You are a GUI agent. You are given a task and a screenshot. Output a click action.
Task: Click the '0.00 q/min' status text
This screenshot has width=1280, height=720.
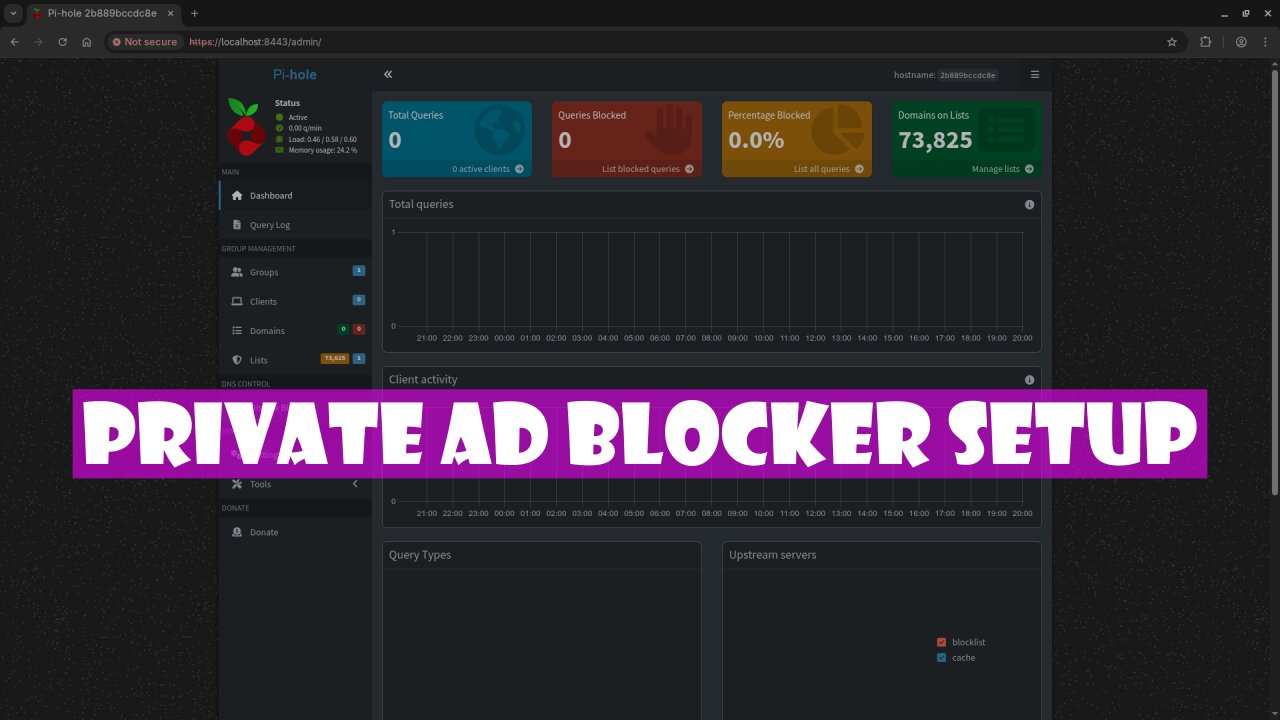click(306, 128)
